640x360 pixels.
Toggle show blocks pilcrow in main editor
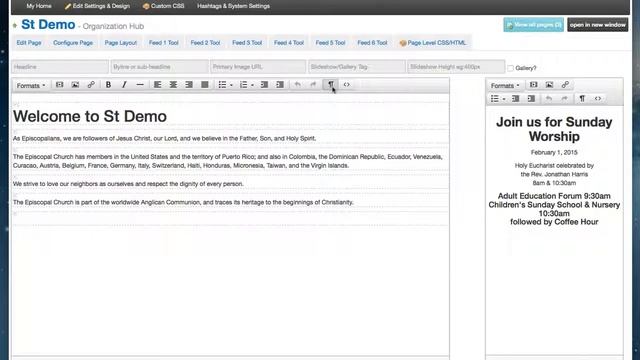pos(331,85)
